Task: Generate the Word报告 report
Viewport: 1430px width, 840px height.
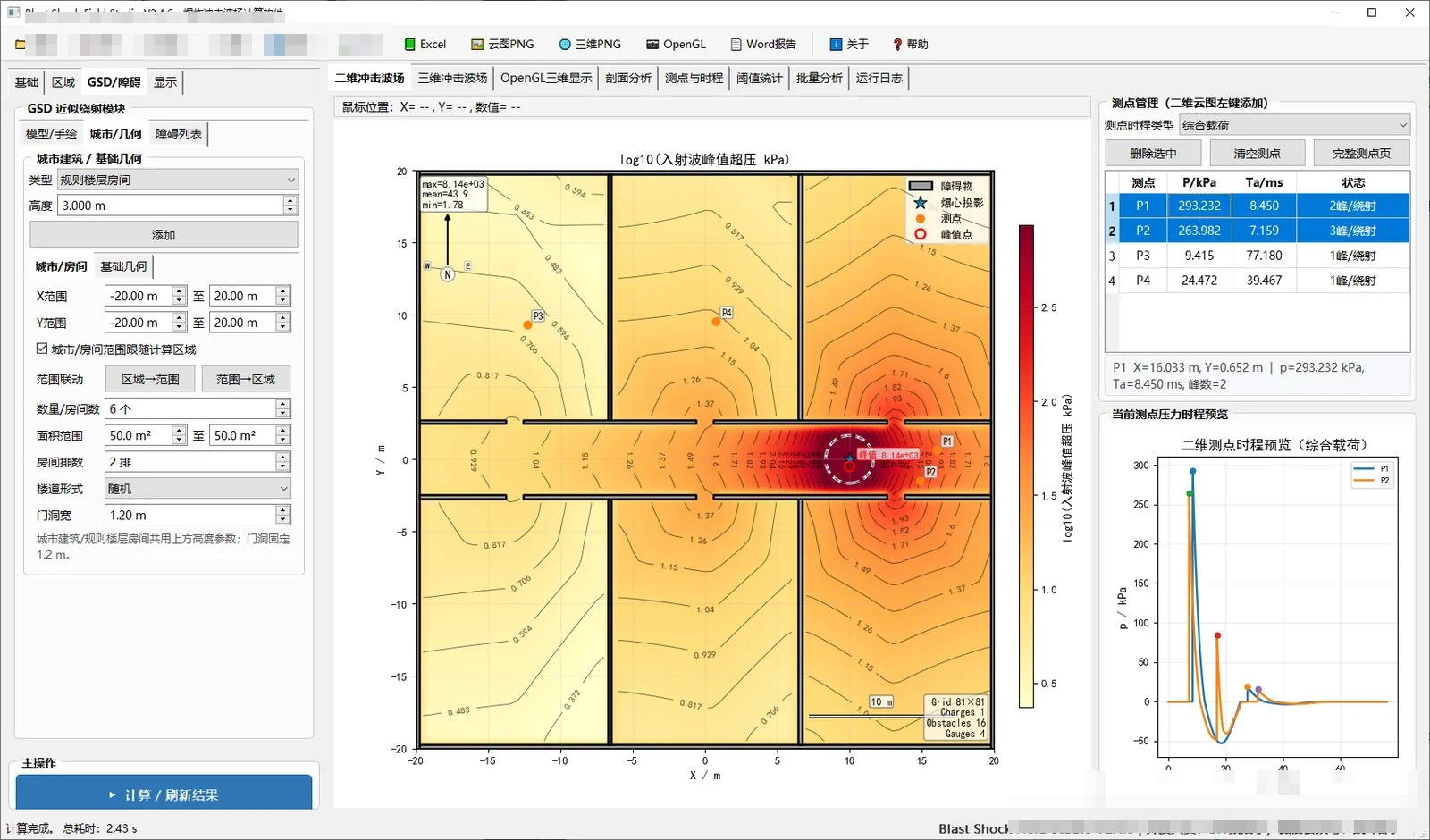Action: [x=763, y=44]
